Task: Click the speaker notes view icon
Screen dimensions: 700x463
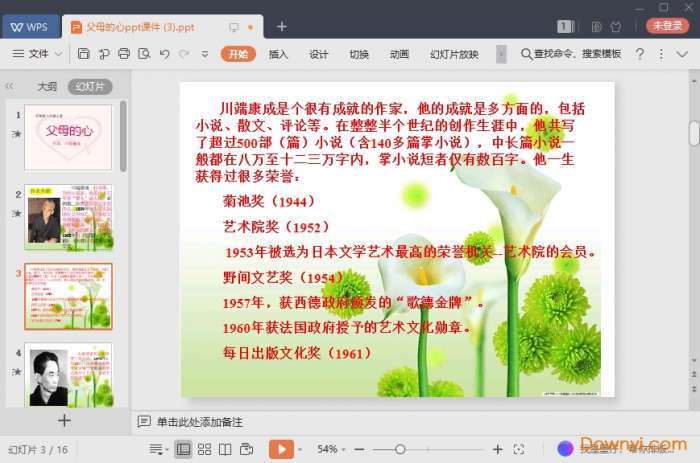Action: click(246, 449)
